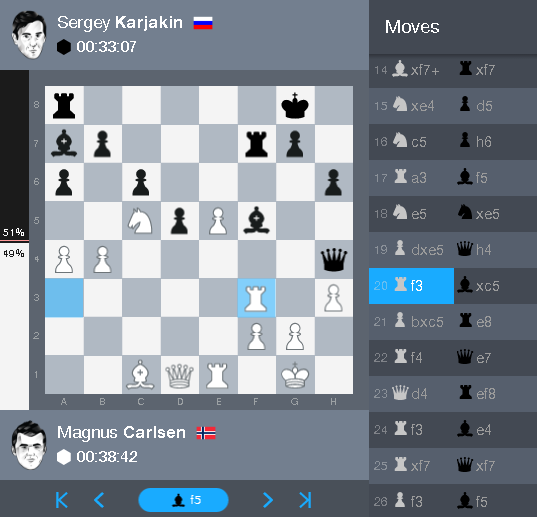Open Sergey Karjakin's player portrait
Viewport: 537px width, 517px height.
pos(29,35)
